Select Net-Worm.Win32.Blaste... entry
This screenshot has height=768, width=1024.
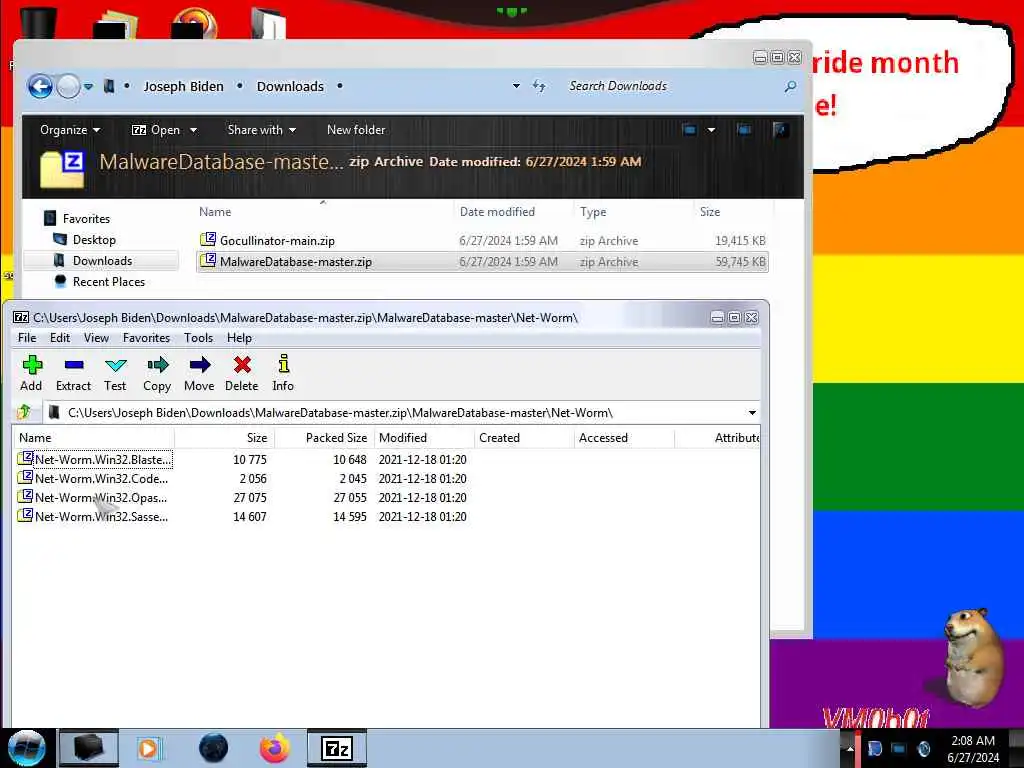pyautogui.click(x=95, y=459)
